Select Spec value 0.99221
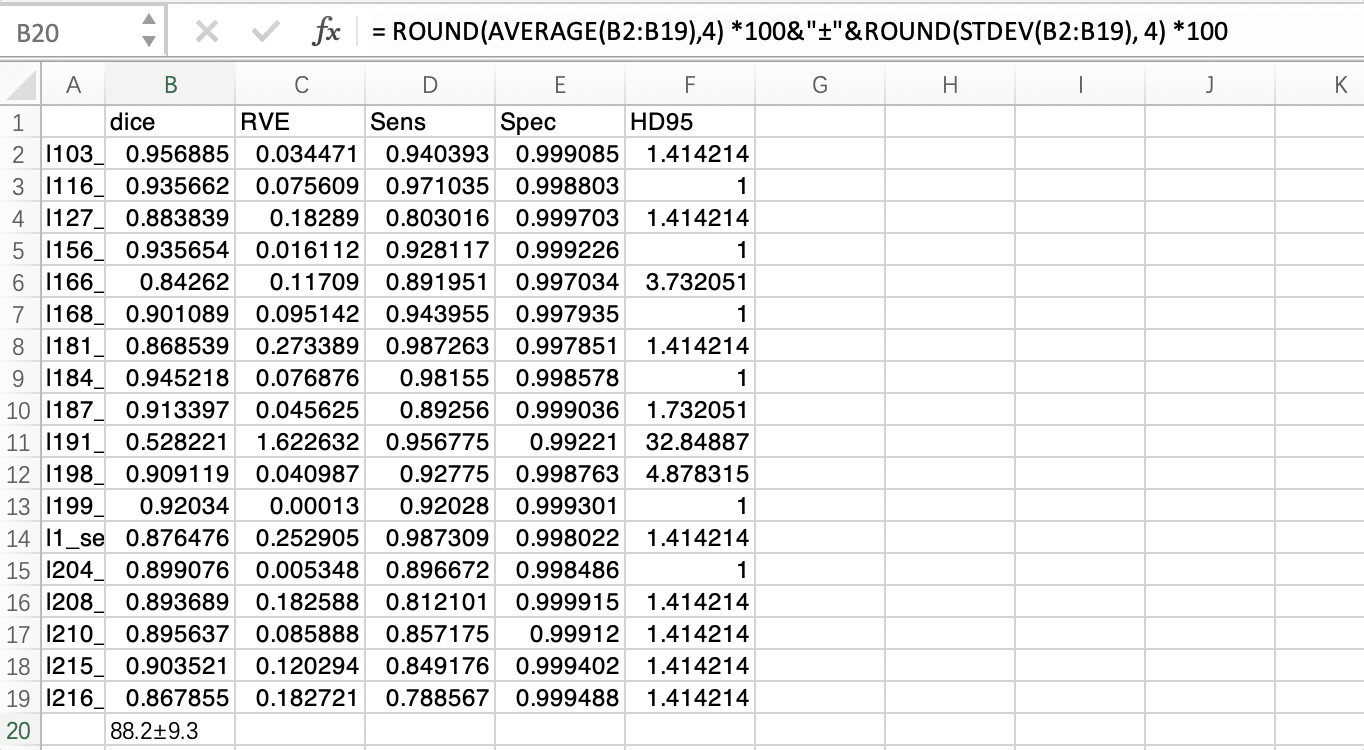This screenshot has height=750, width=1364. coord(560,442)
